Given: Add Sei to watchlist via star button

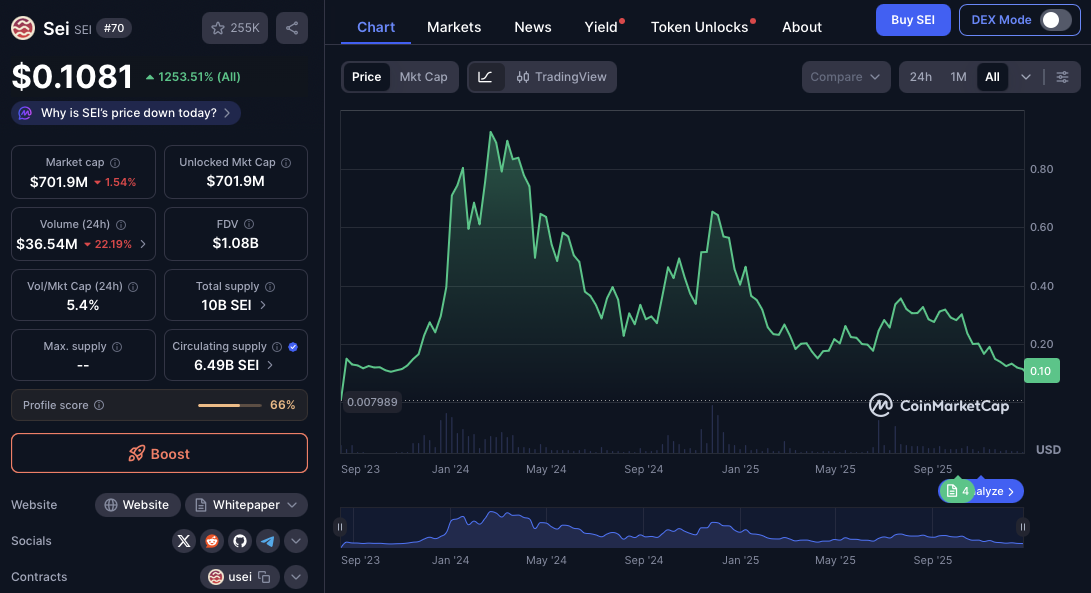Looking at the screenshot, I should 235,28.
